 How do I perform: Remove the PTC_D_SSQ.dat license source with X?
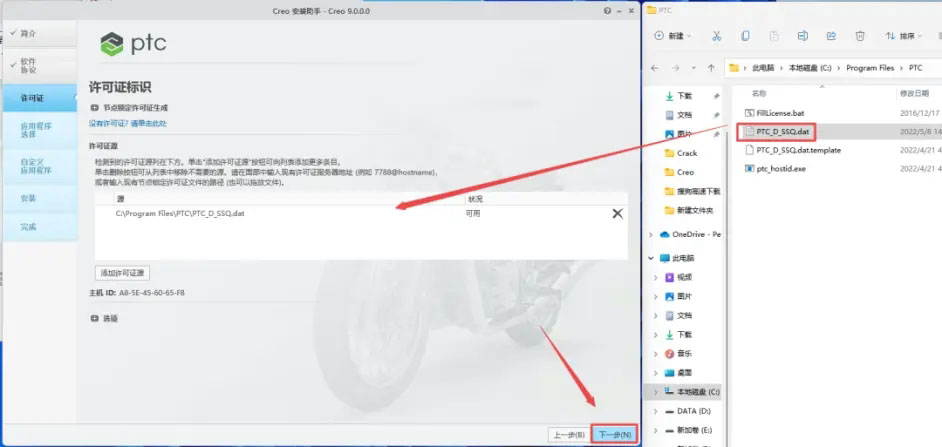(617, 213)
